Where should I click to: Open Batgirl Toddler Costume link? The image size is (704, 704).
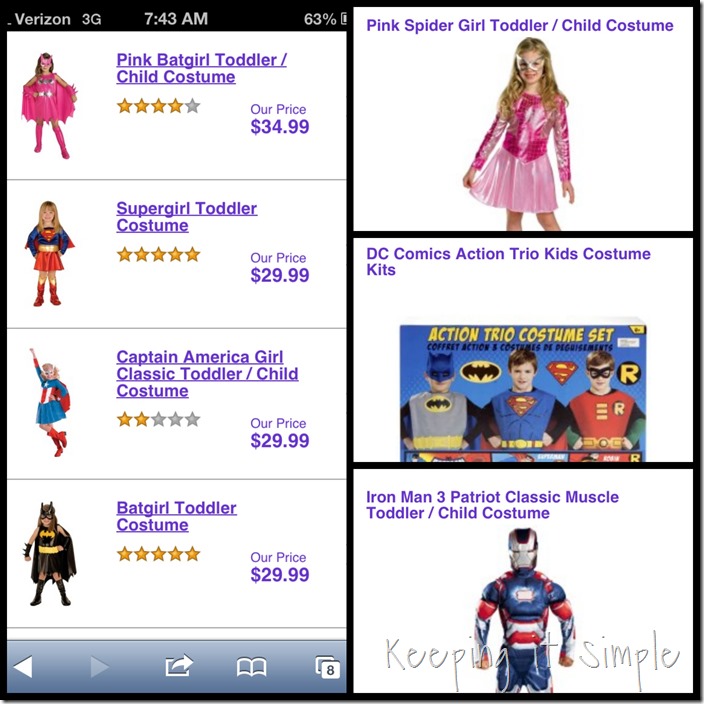pos(176,516)
